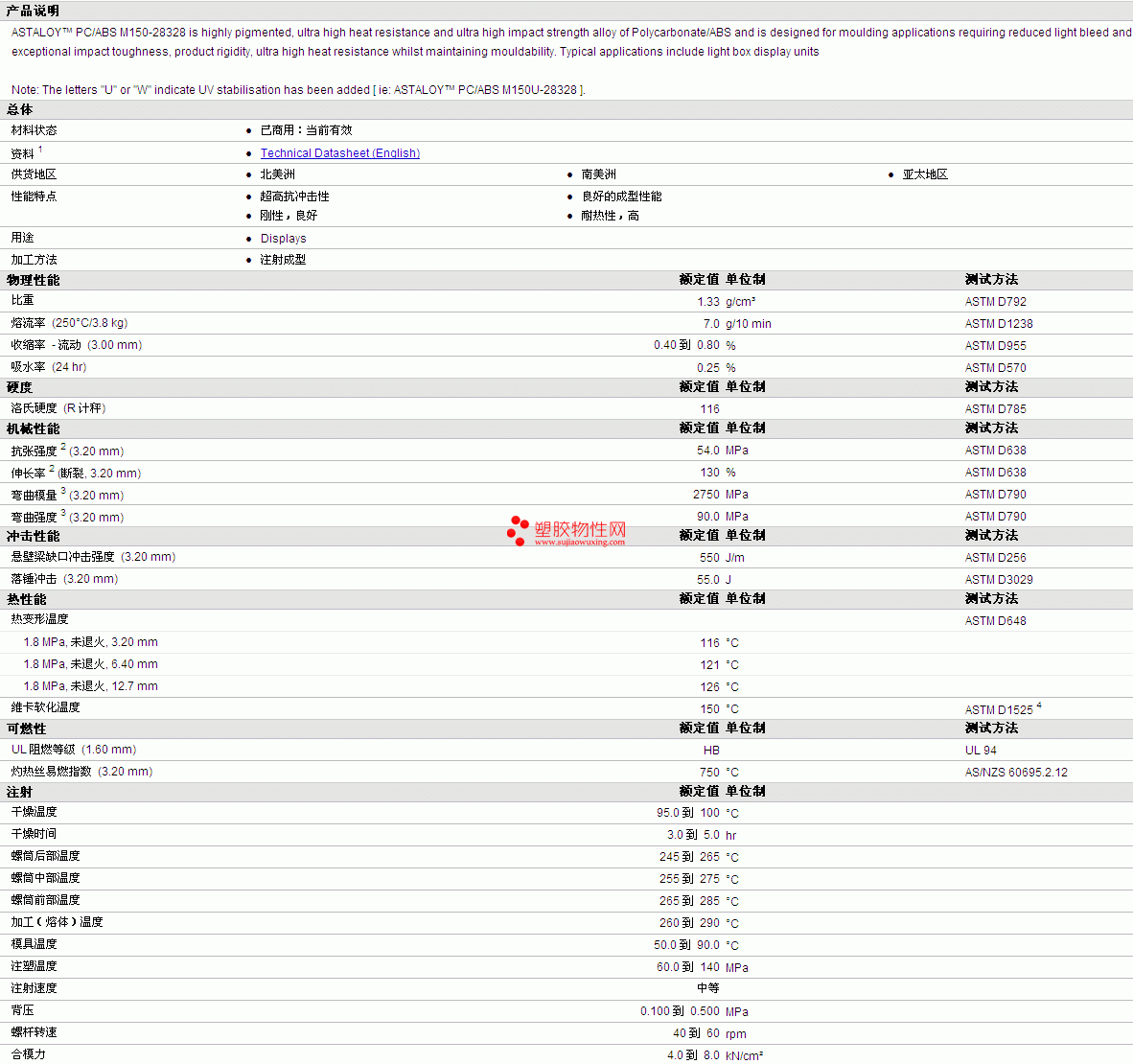This screenshot has height=1064, width=1133.
Task: Click the 'AS/NZS 60695.2.12' test method cell
Action: point(1016,773)
